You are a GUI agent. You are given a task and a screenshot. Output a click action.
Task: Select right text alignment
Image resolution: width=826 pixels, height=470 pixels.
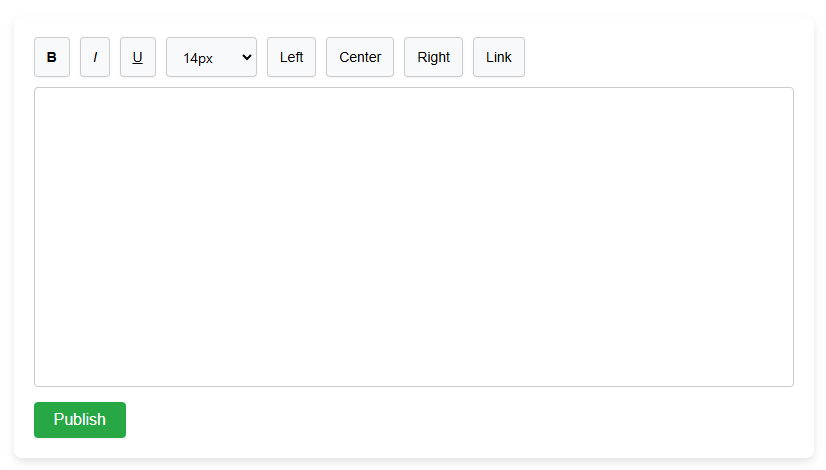click(433, 57)
